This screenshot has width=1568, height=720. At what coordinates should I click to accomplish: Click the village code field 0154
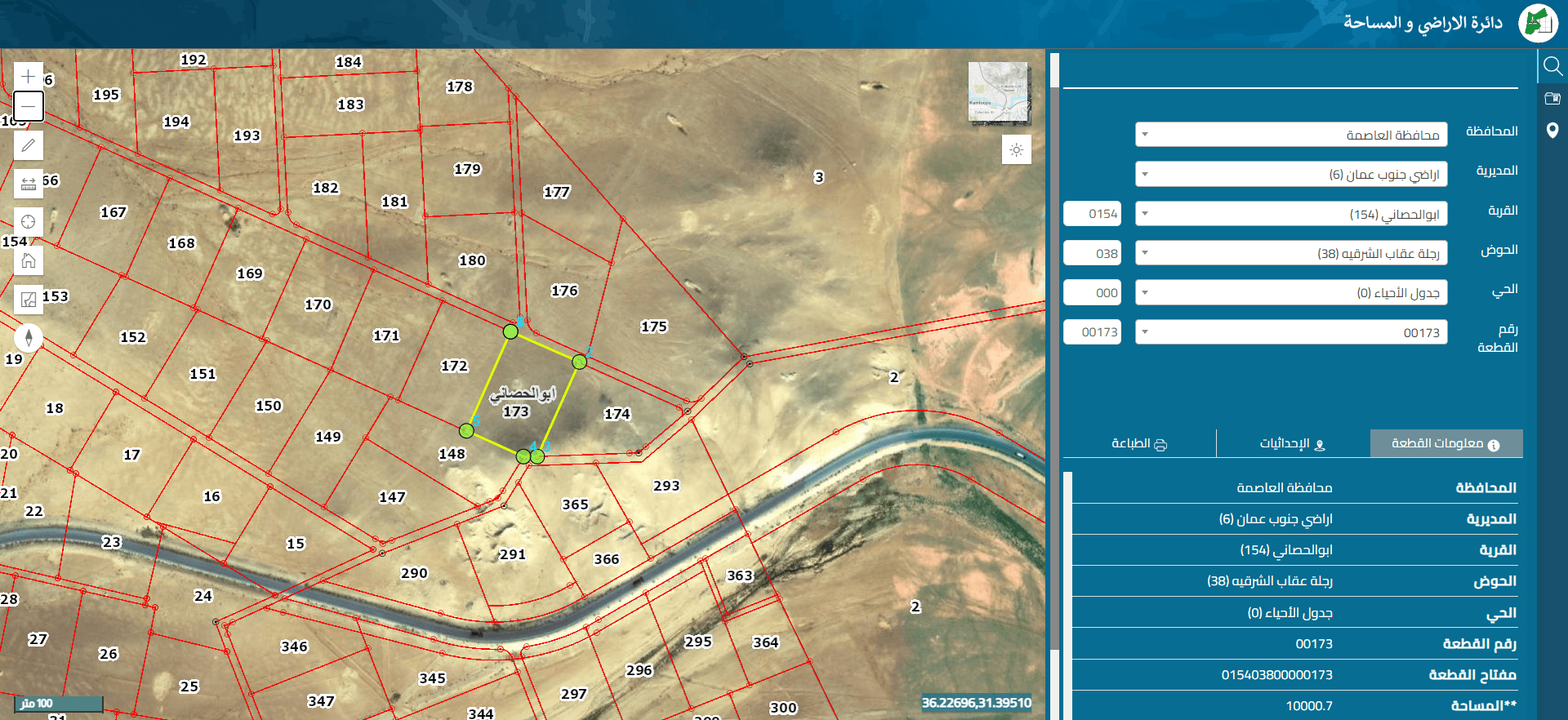click(1093, 214)
